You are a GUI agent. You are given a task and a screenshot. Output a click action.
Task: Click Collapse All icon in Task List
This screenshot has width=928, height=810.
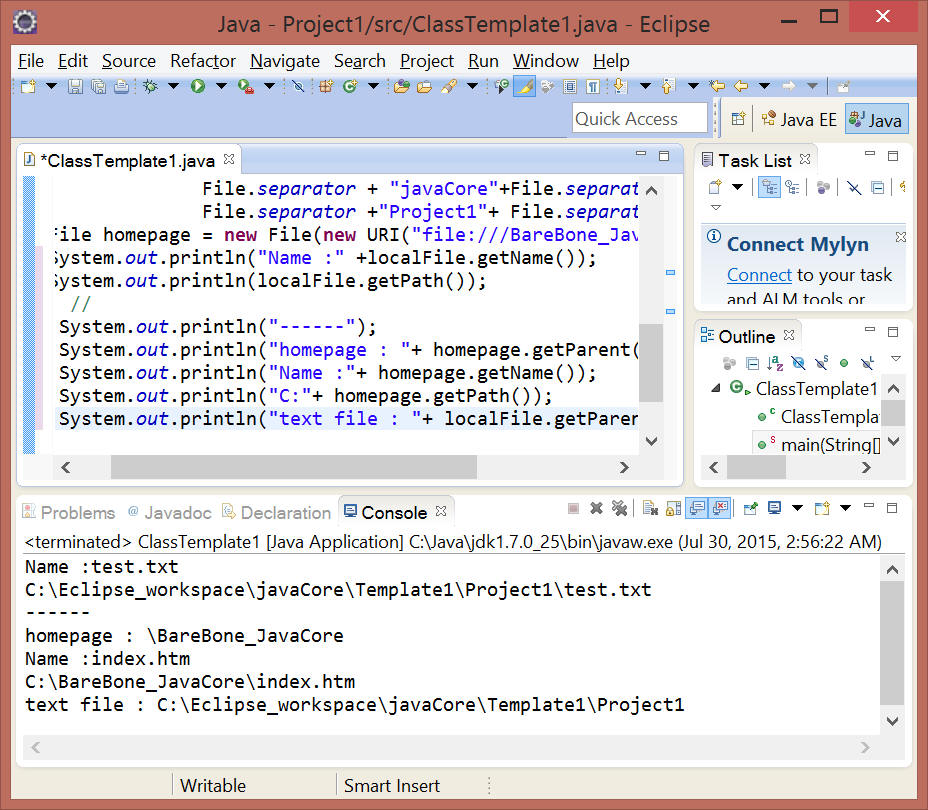point(878,188)
